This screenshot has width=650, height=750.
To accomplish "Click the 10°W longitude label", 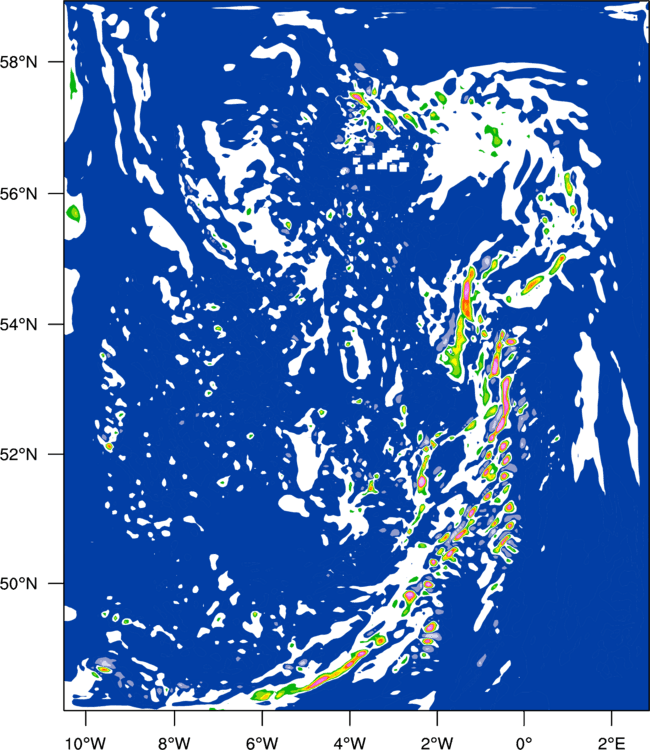I will (x=86, y=743).
